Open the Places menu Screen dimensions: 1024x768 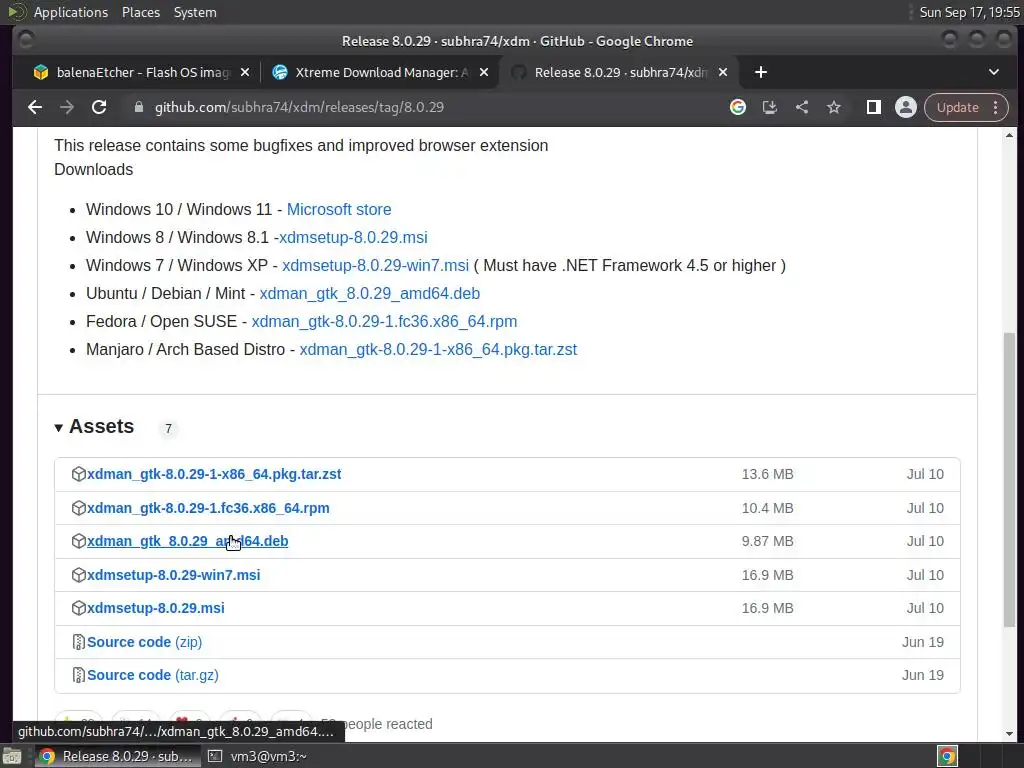[x=140, y=12]
